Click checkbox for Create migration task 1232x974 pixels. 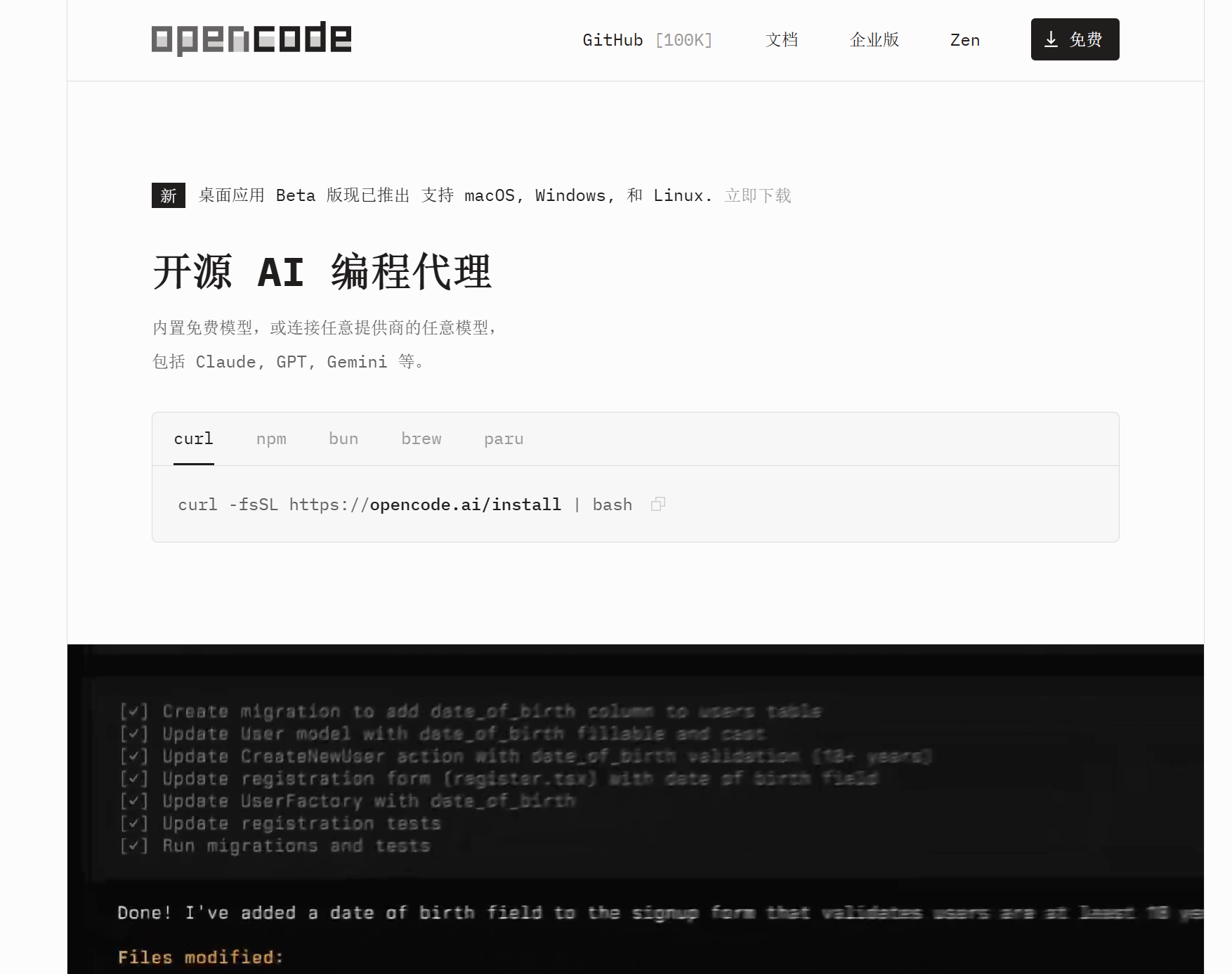pos(133,711)
